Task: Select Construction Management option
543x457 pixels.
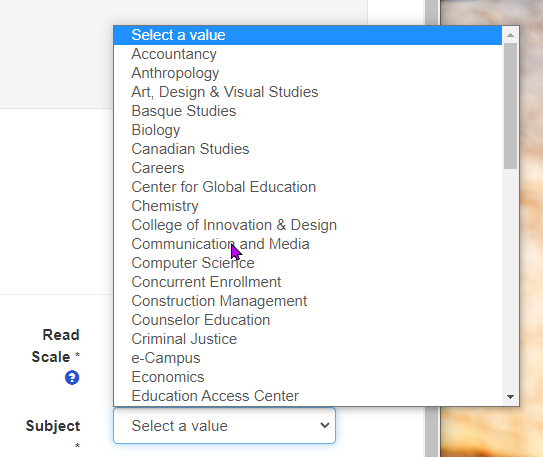Action: tap(308, 301)
